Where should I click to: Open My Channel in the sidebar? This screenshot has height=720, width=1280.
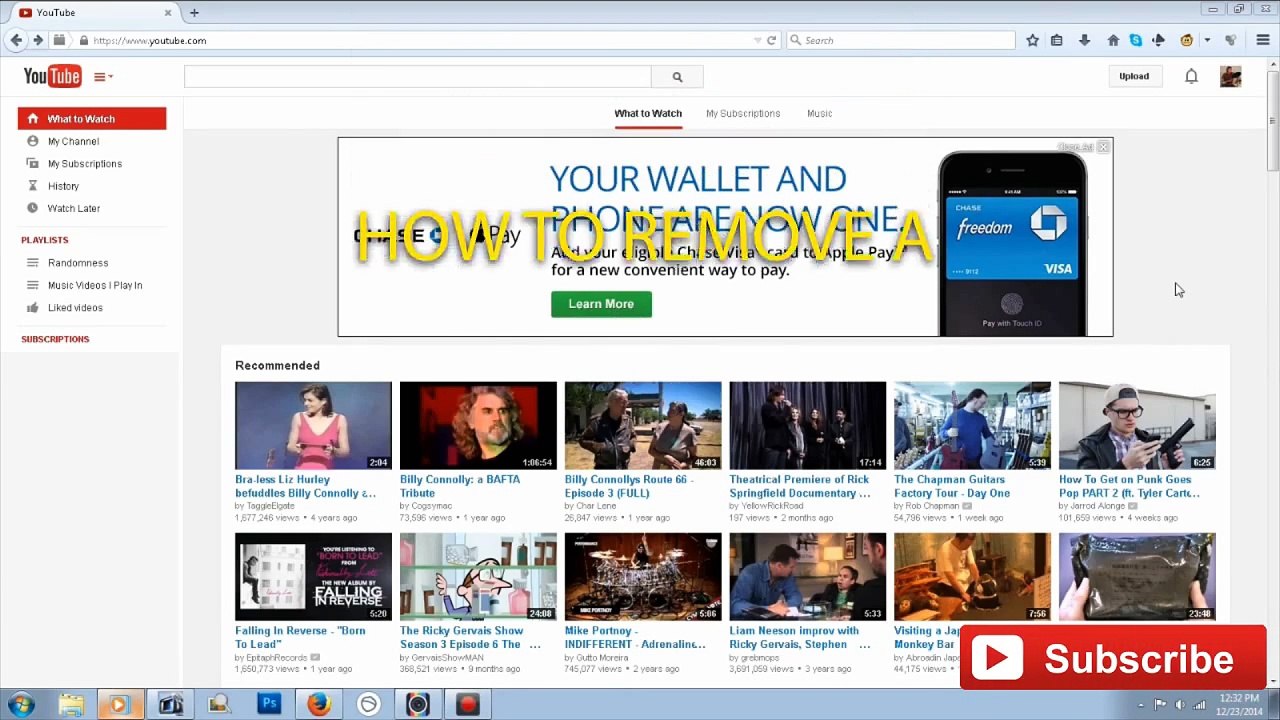(x=73, y=141)
